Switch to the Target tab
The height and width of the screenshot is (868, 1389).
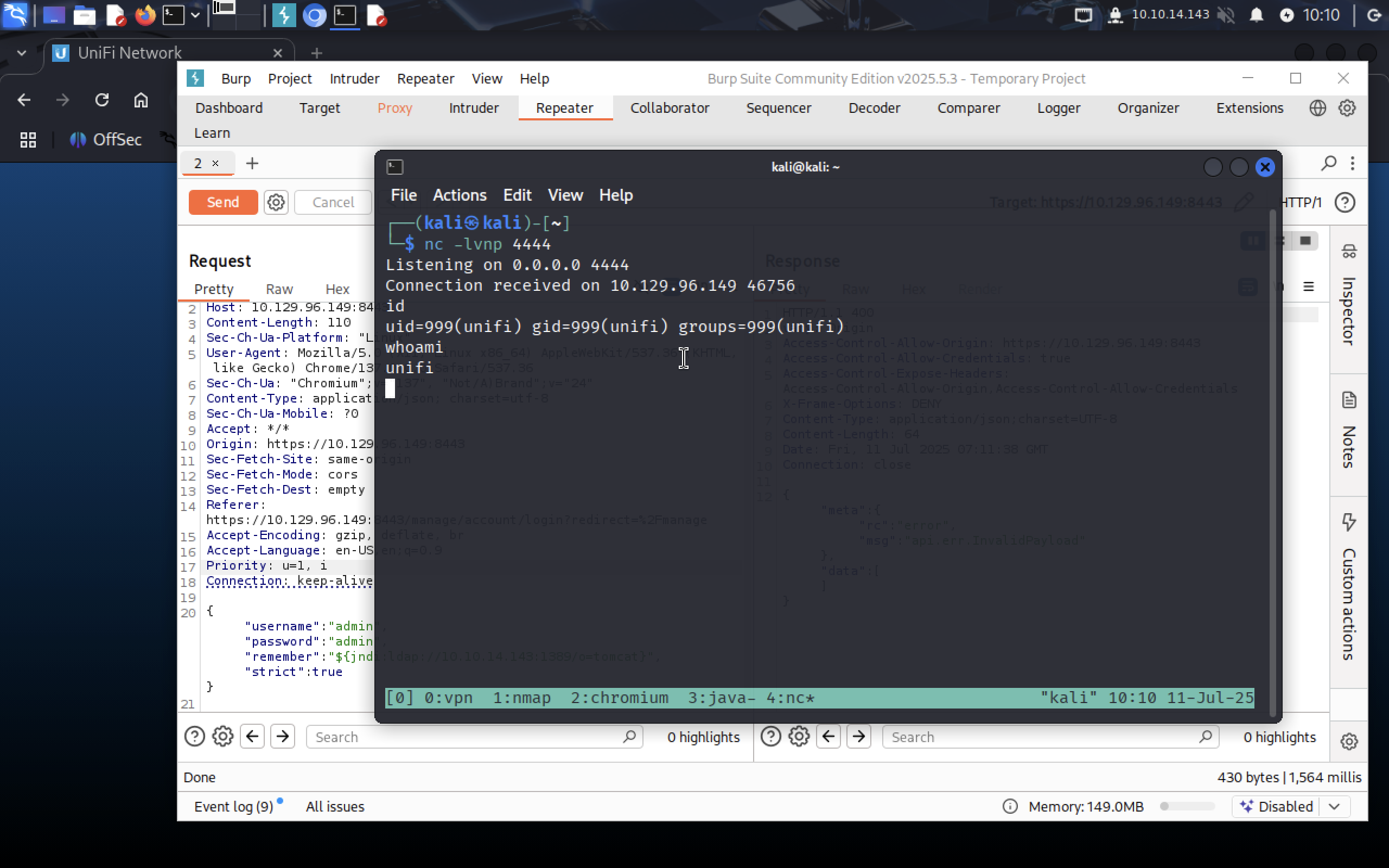point(319,108)
